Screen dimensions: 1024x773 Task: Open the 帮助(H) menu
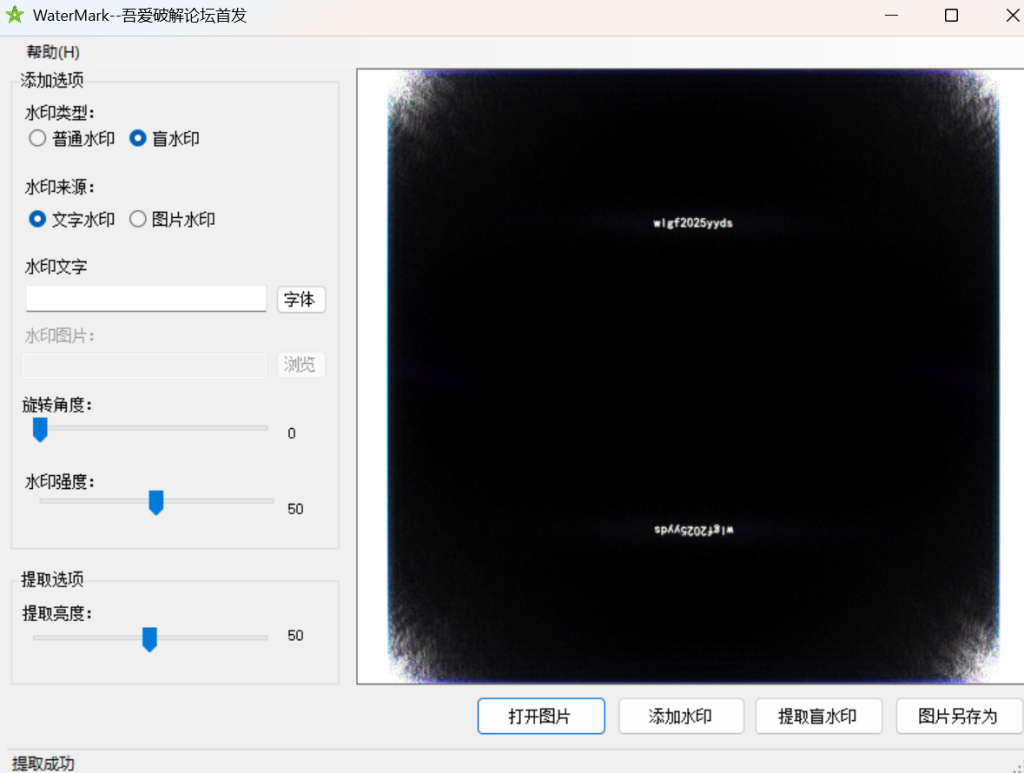point(53,52)
